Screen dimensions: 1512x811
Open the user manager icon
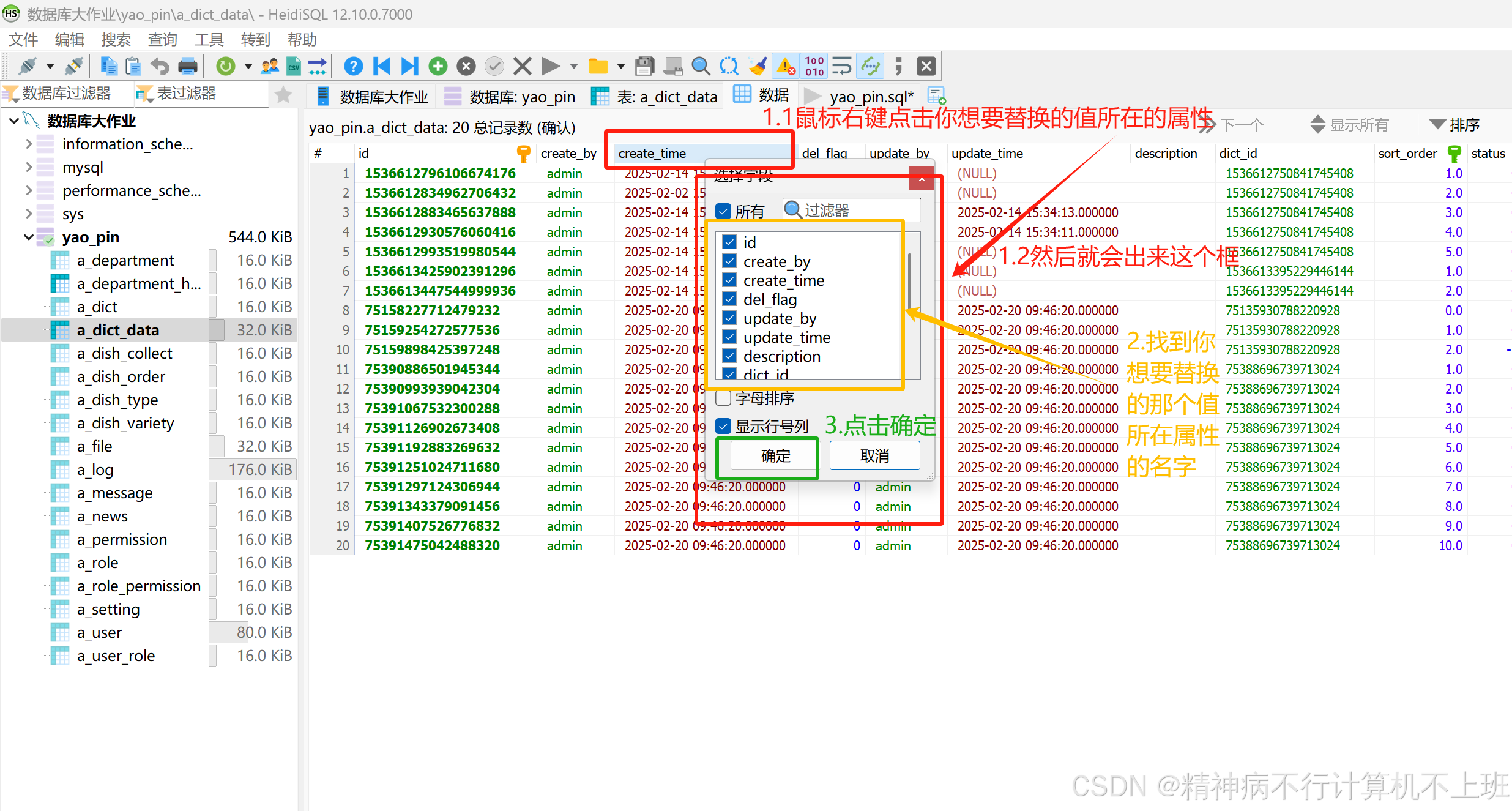point(270,66)
